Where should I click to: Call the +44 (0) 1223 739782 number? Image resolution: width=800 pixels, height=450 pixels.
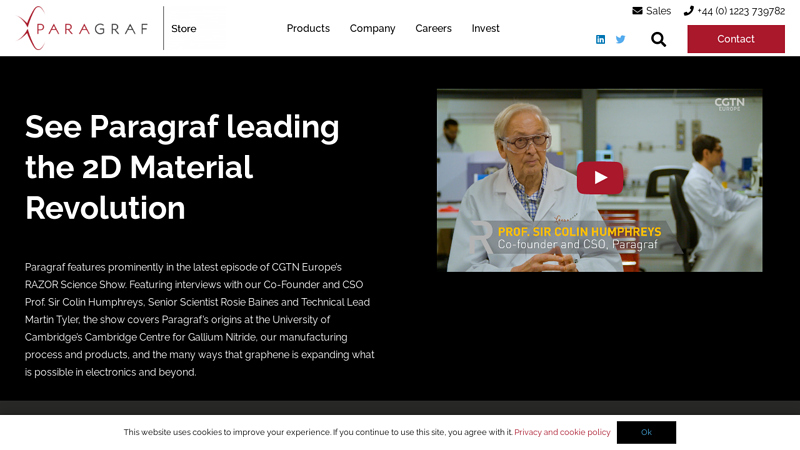pos(741,11)
